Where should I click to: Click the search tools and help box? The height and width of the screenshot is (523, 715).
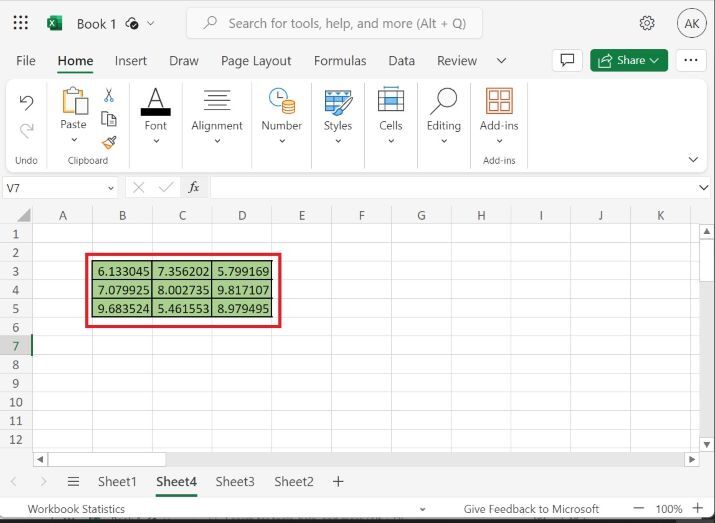334,23
